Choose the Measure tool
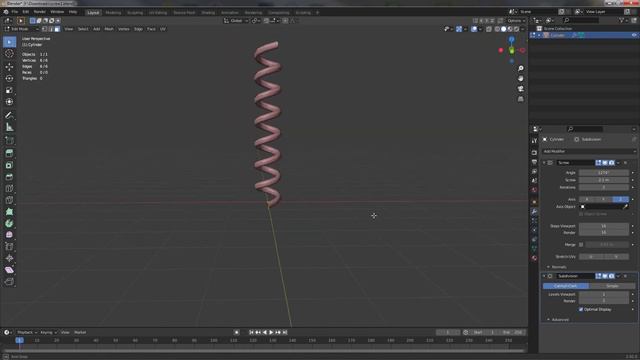This screenshot has width=640, height=360. click(9, 127)
